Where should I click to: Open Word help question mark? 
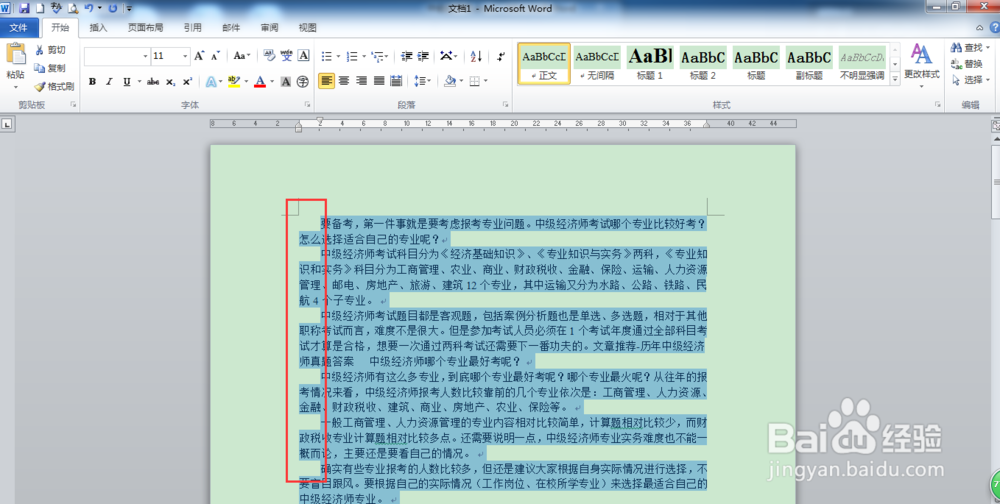point(994,27)
